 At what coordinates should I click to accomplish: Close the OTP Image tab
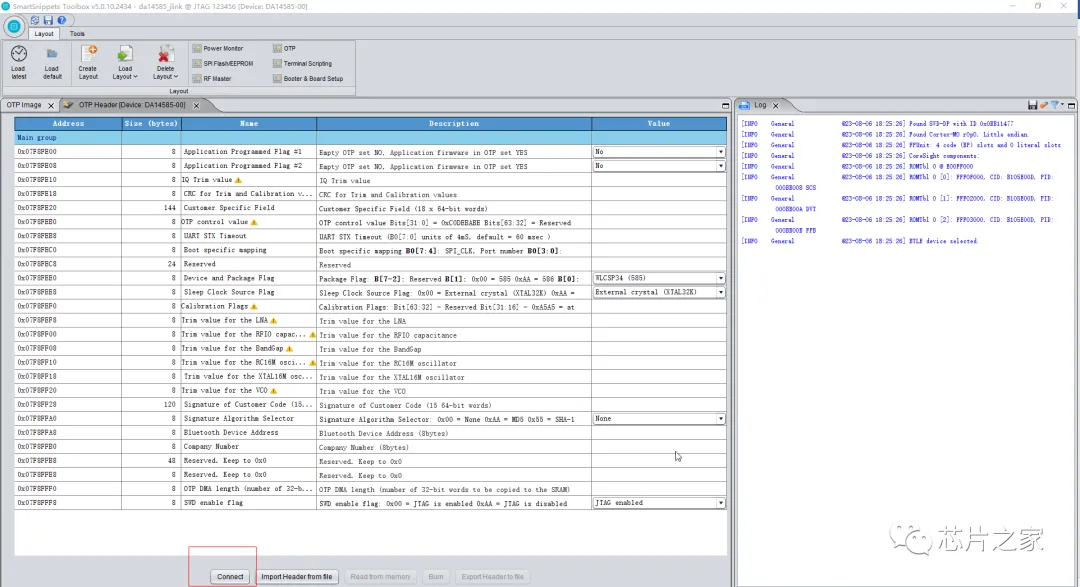[50, 105]
